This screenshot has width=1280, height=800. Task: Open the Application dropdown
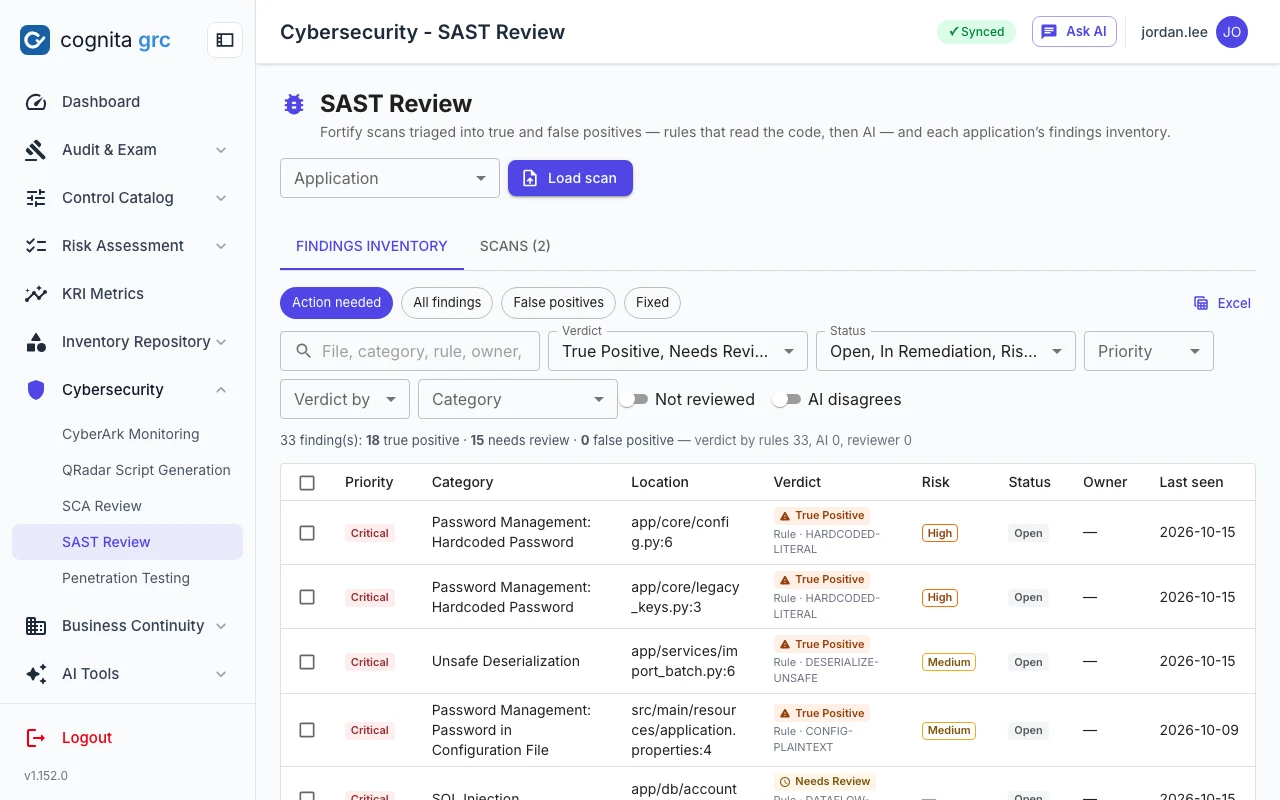pyautogui.click(x=390, y=178)
